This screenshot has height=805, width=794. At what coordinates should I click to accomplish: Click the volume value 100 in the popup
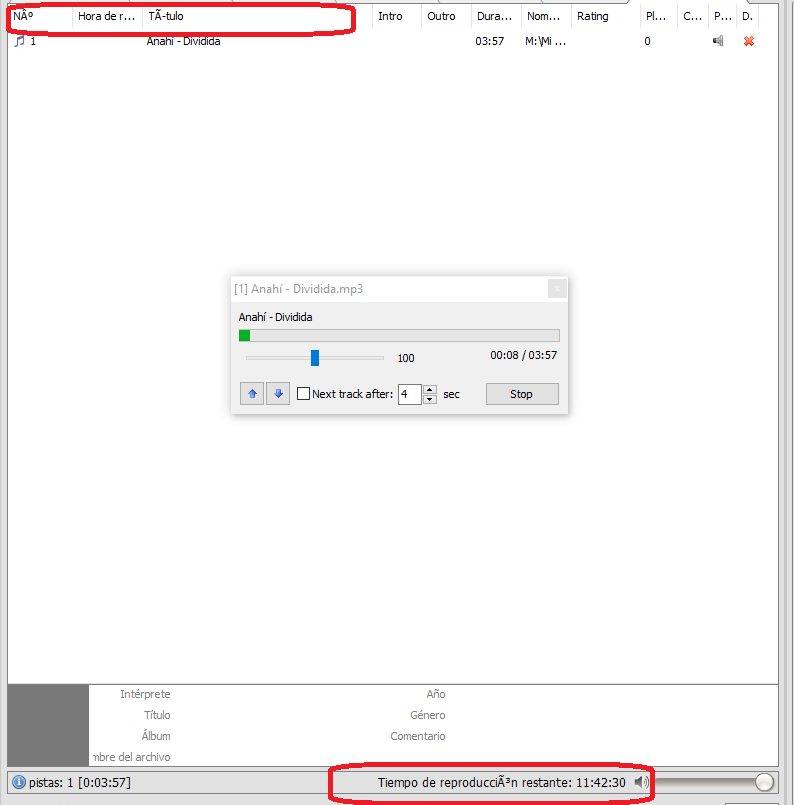point(405,358)
